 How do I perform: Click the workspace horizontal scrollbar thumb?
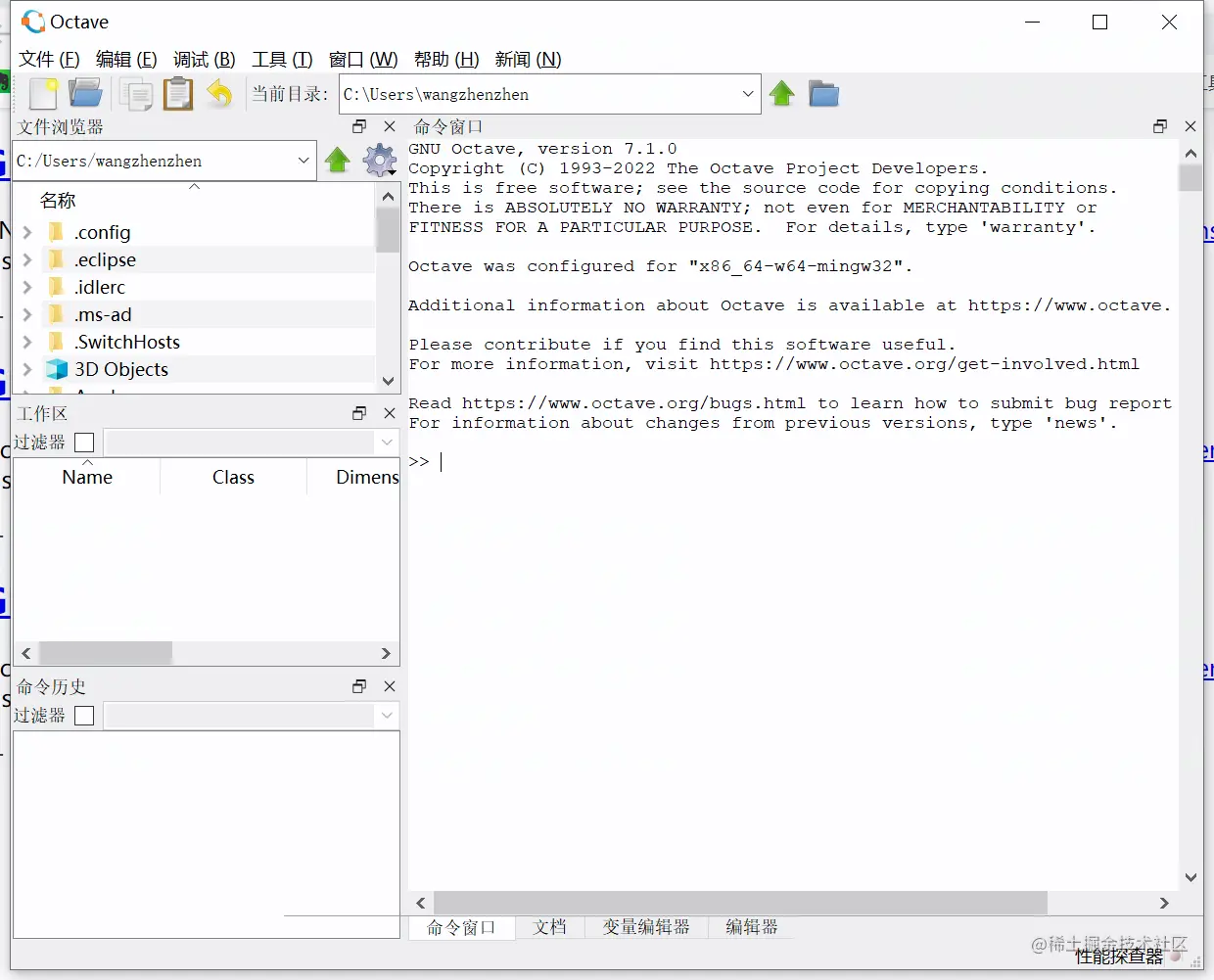(106, 653)
